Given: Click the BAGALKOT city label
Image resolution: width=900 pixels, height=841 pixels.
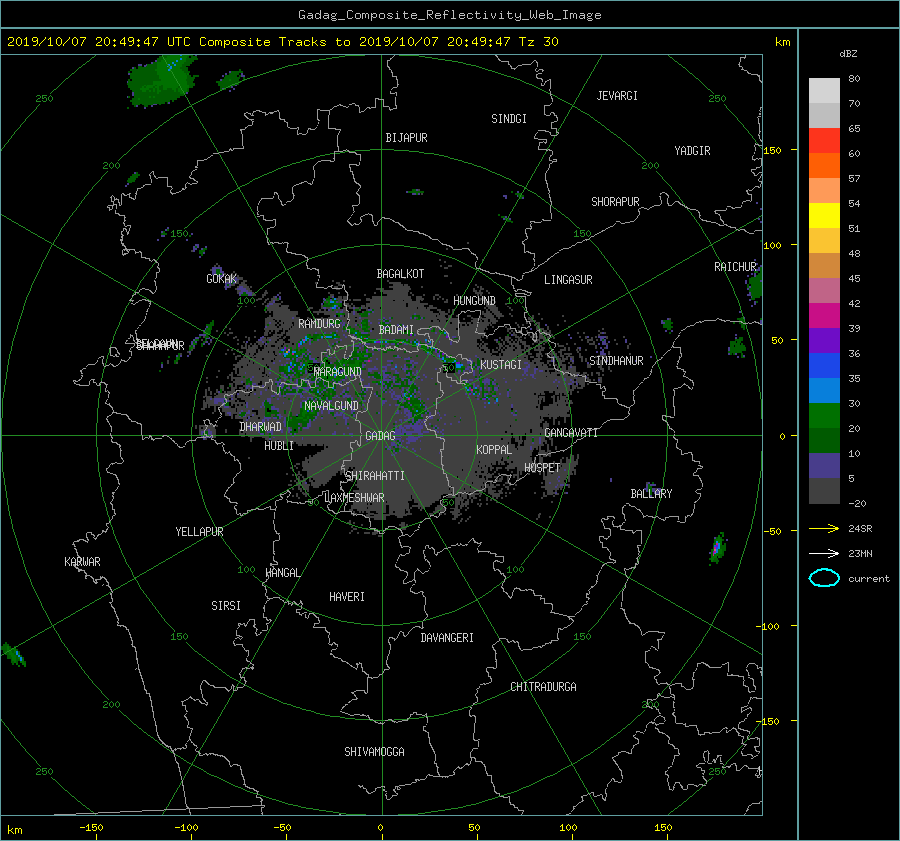Looking at the screenshot, I should [x=400, y=274].
